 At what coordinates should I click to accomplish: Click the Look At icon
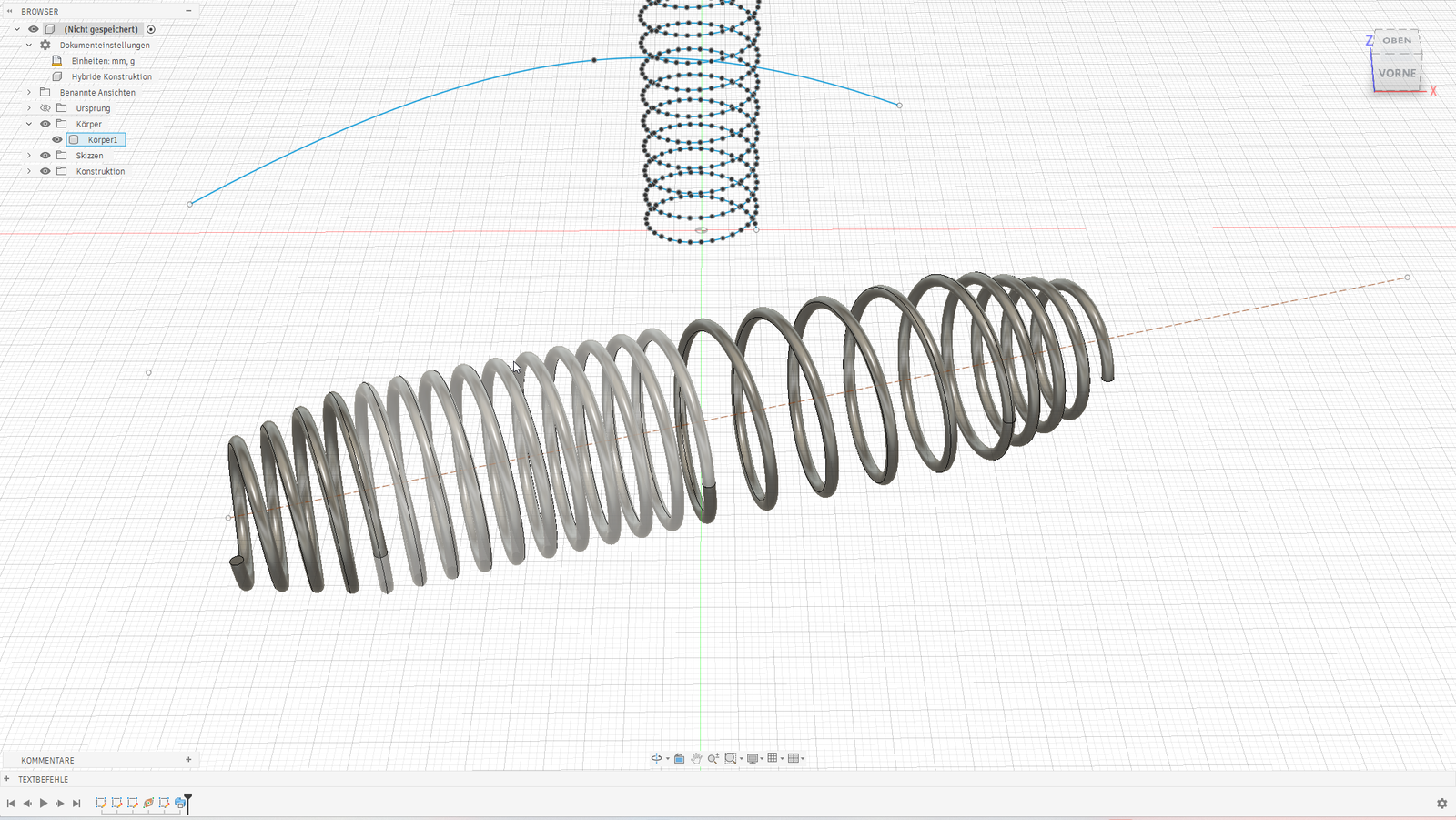point(679,758)
